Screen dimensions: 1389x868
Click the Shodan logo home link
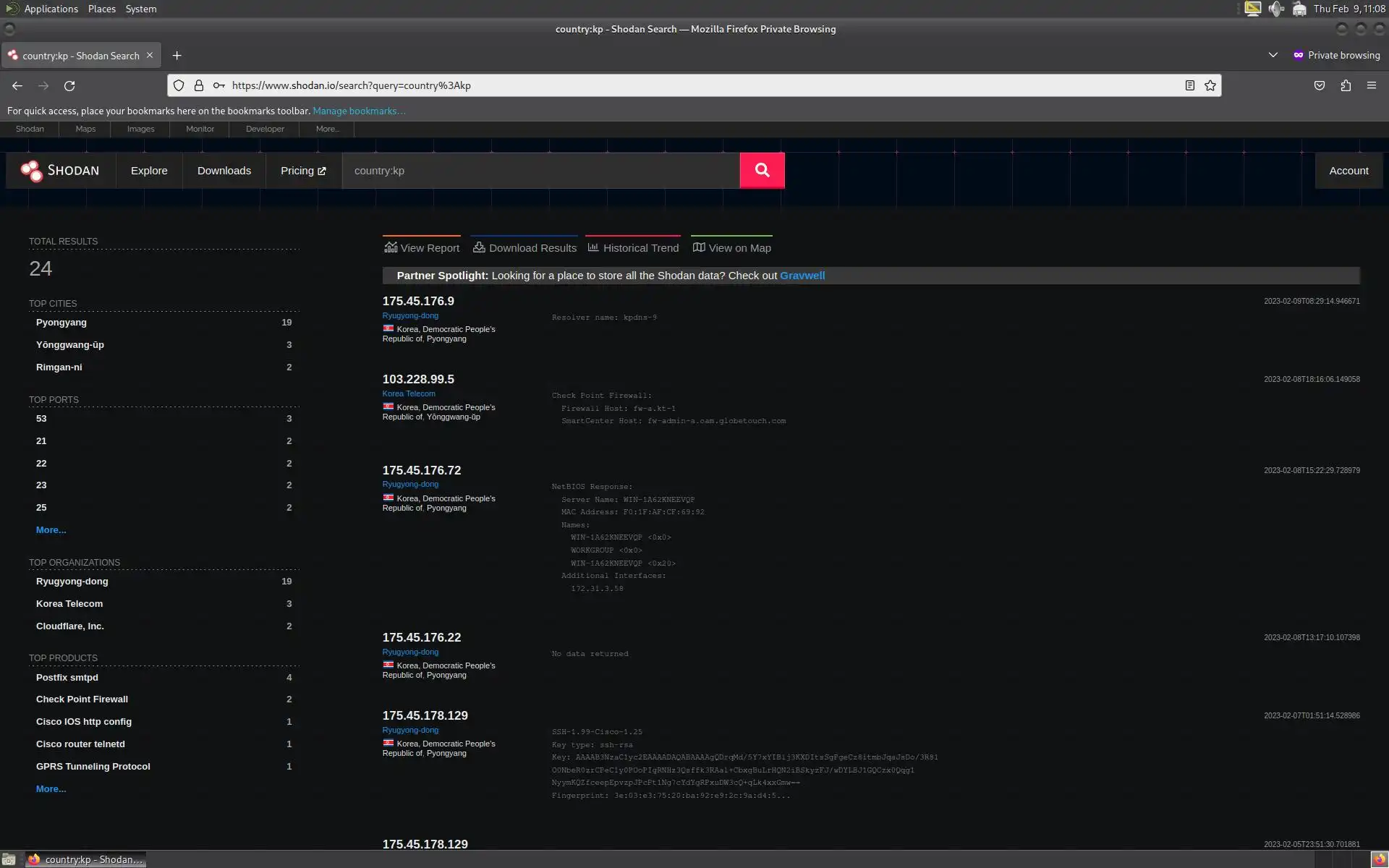point(61,171)
